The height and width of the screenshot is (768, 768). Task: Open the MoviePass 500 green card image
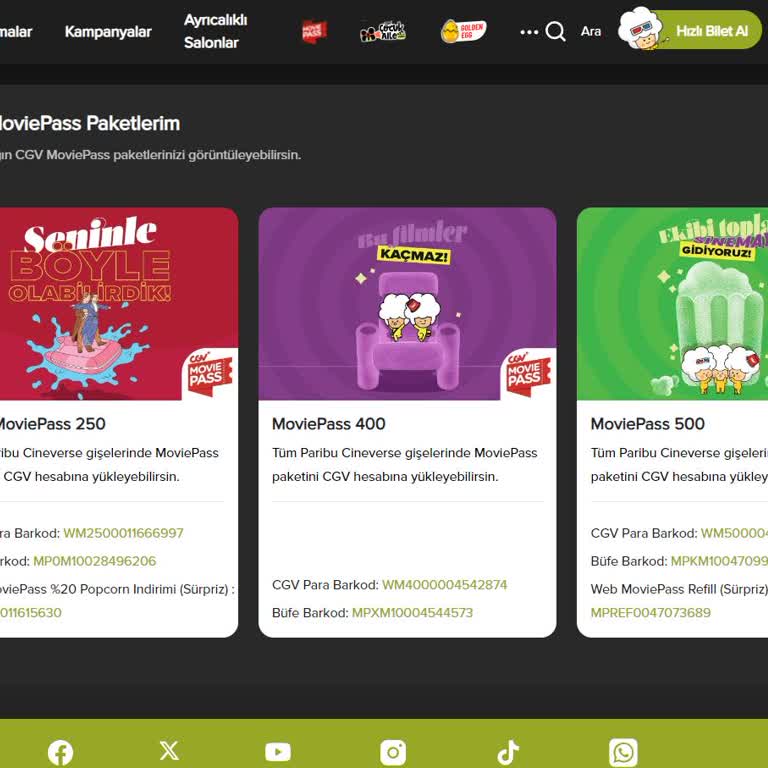[672, 304]
